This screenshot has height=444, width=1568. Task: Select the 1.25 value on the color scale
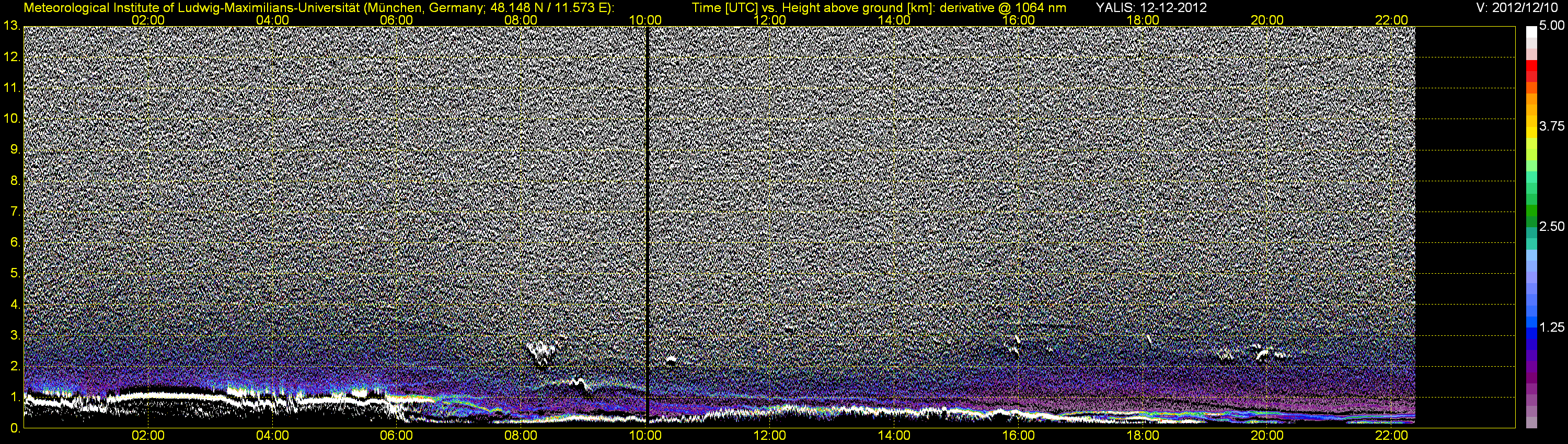tap(1551, 328)
